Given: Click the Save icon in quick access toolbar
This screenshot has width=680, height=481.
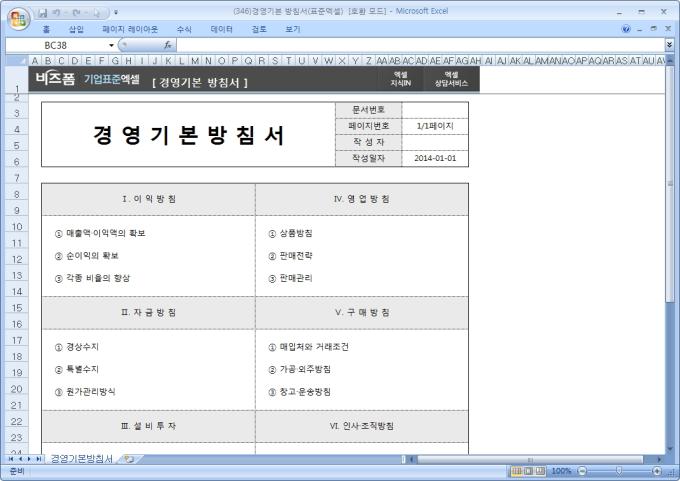Looking at the screenshot, I should (42, 11).
